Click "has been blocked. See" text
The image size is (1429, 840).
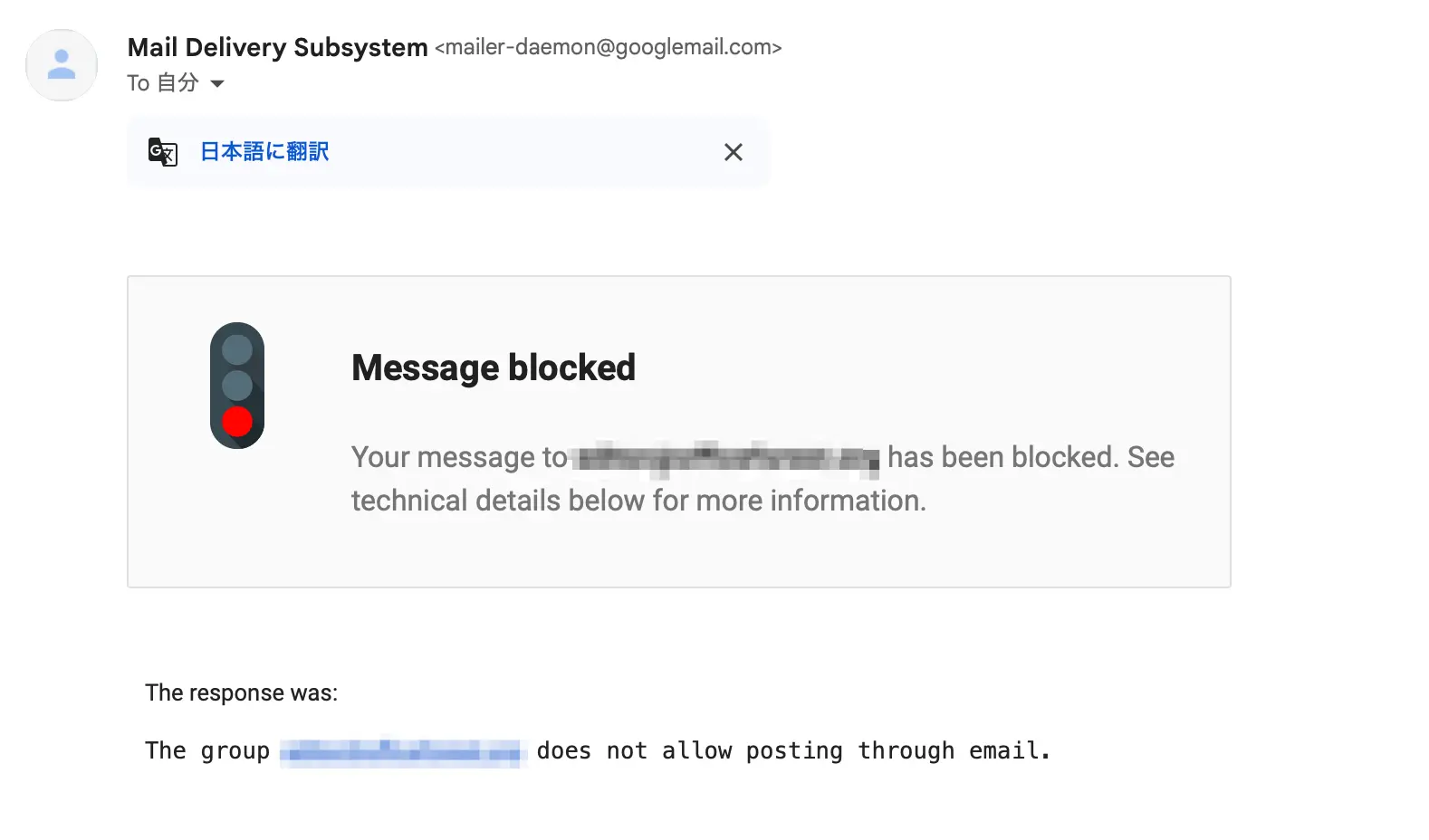click(1031, 457)
